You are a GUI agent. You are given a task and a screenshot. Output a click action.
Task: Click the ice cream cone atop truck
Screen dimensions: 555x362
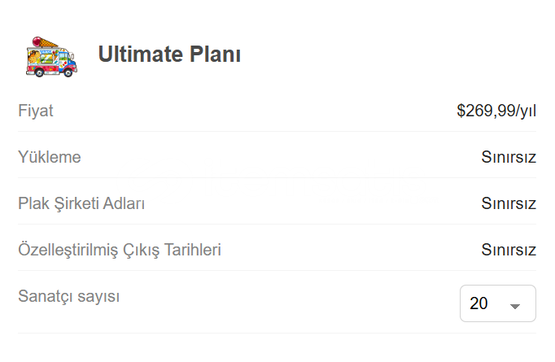click(x=45, y=42)
